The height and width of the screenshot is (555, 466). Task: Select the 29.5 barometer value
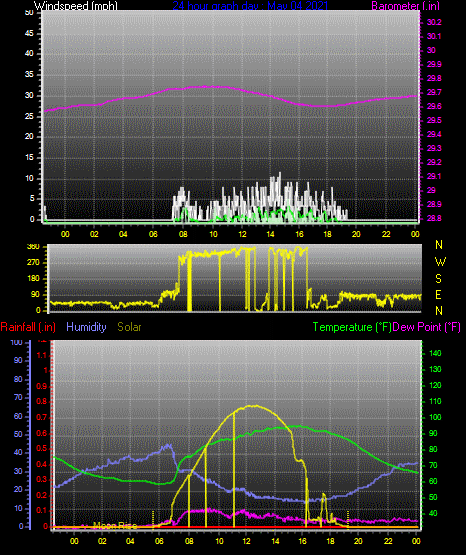coord(434,121)
